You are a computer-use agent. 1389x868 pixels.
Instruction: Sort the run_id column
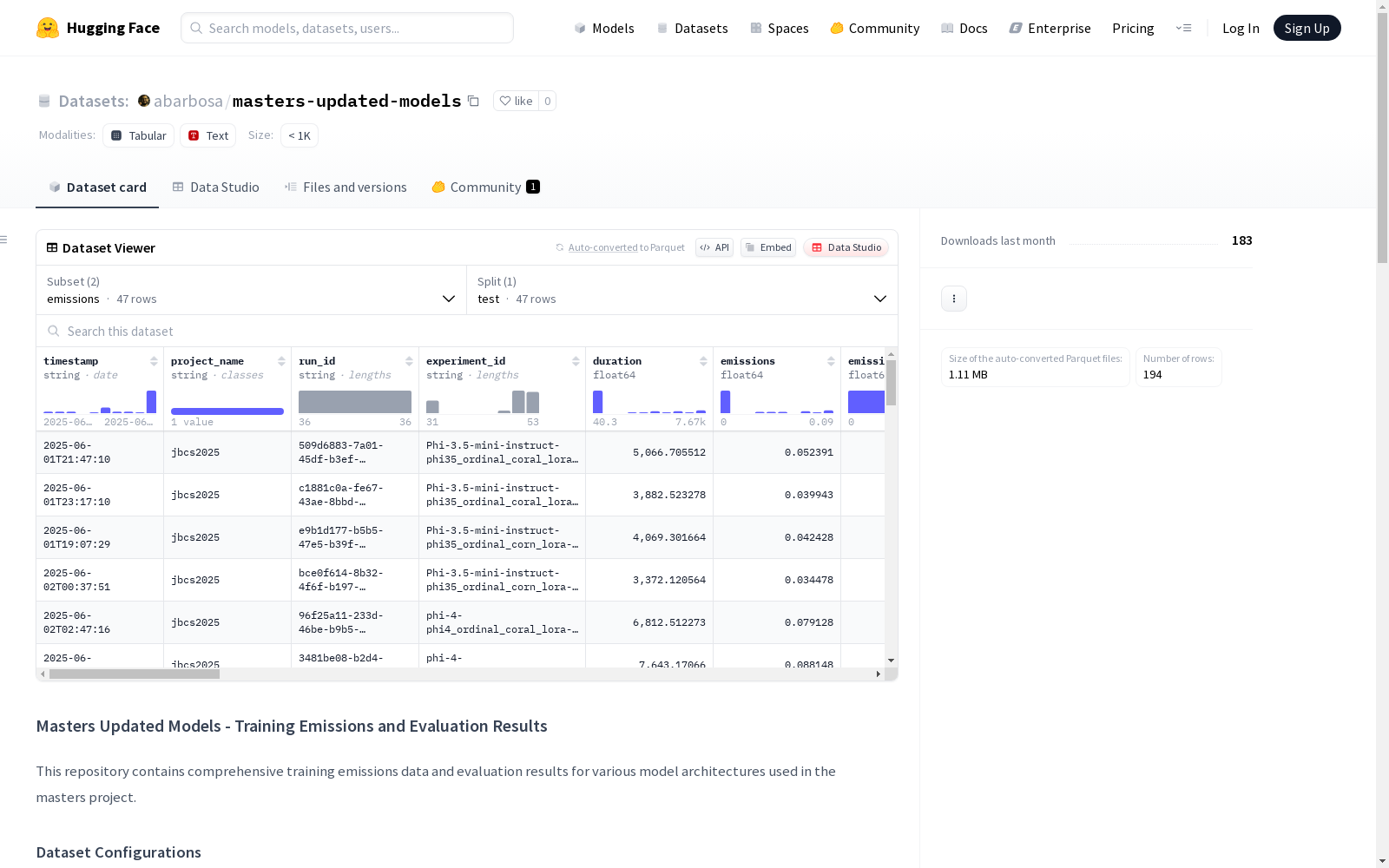click(409, 361)
